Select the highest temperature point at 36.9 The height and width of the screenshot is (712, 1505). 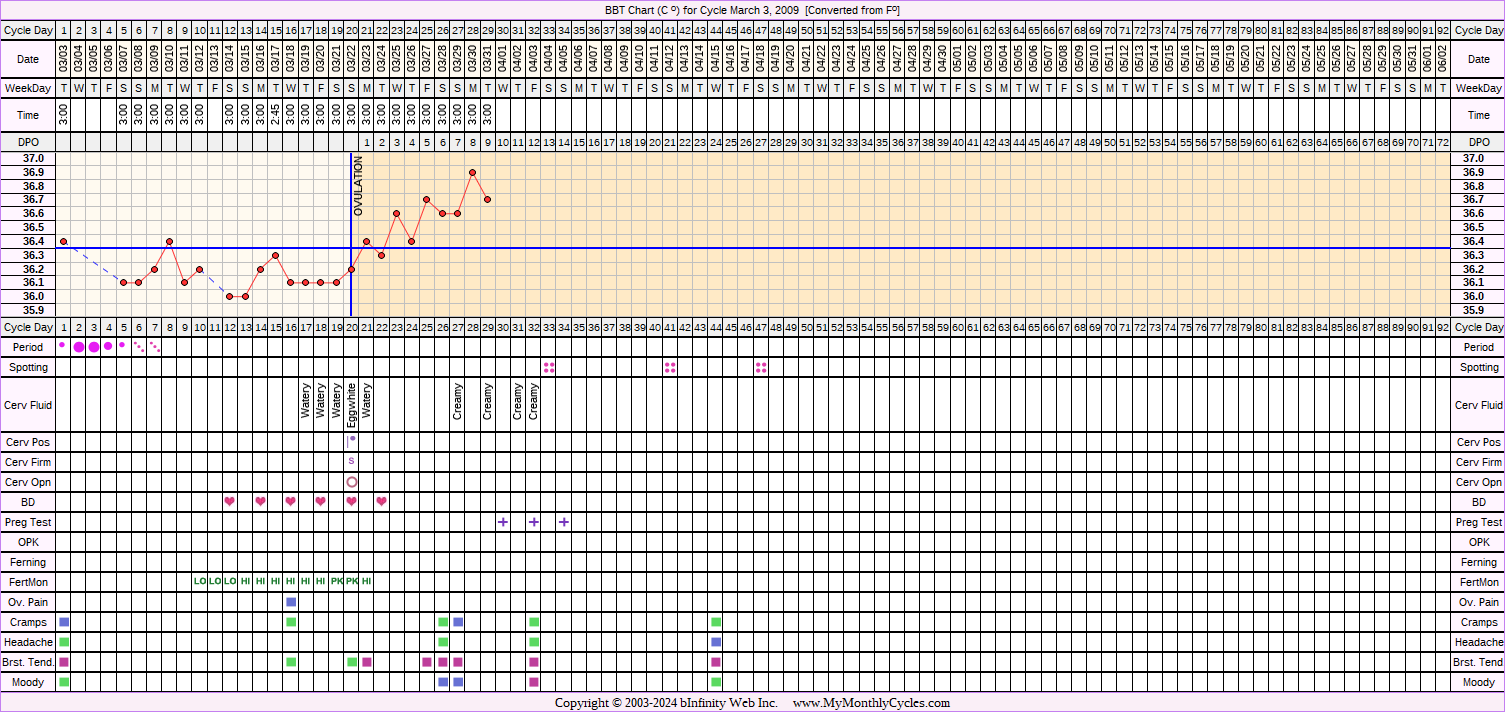point(472,172)
